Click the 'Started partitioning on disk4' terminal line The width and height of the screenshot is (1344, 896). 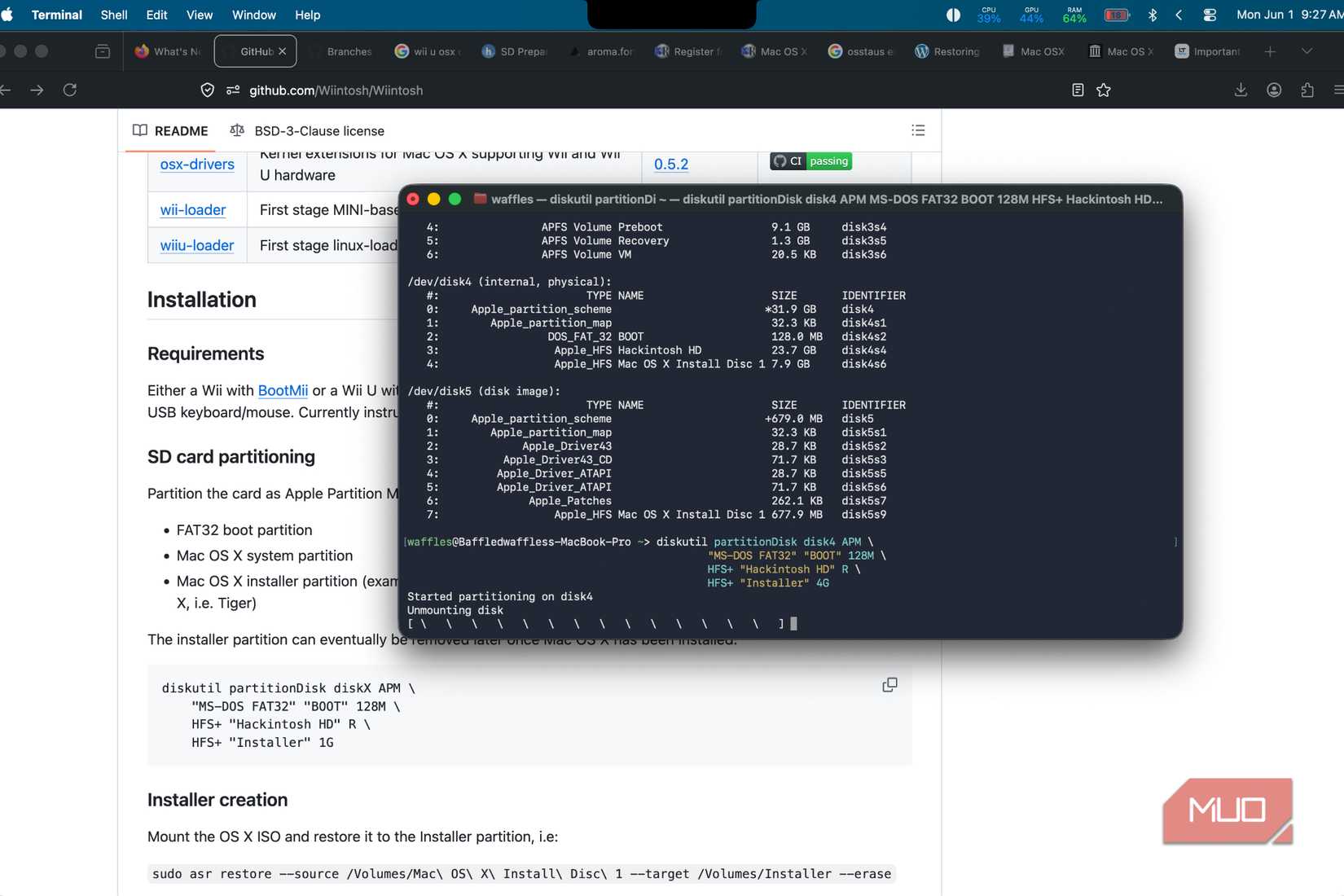coord(500,596)
